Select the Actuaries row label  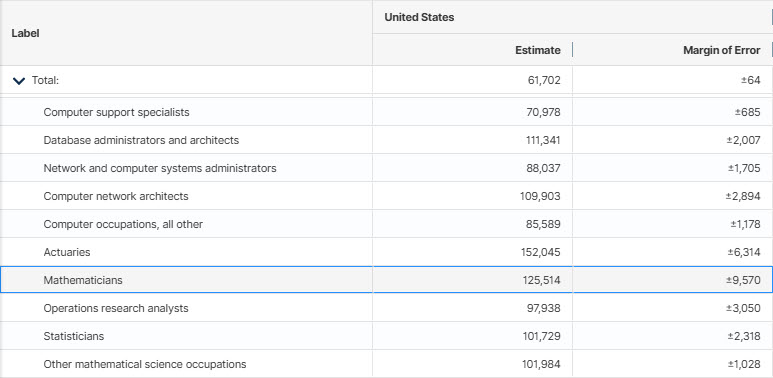pyautogui.click(x=67, y=252)
